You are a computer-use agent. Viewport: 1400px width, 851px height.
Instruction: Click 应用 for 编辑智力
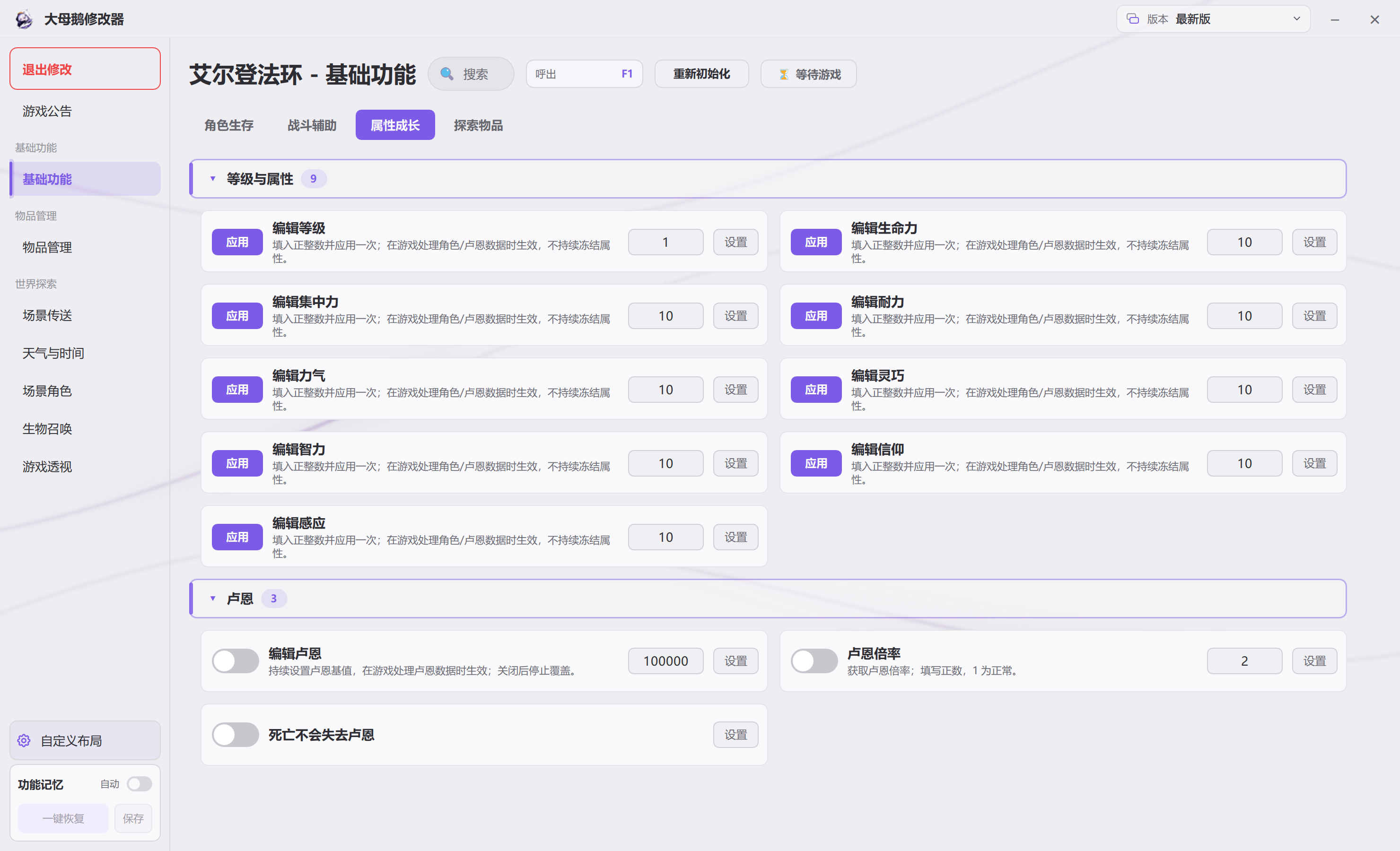(x=237, y=464)
